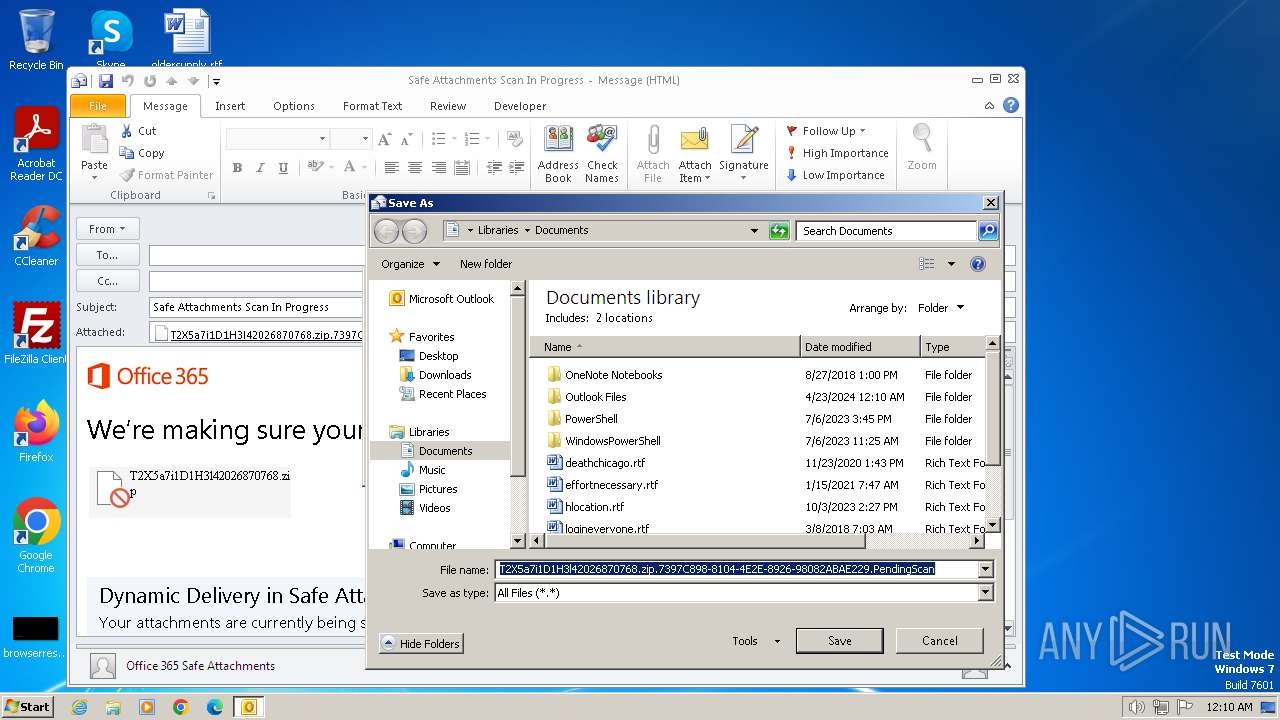Select Music library
Screen dimensions: 1280x720
pos(423,470)
